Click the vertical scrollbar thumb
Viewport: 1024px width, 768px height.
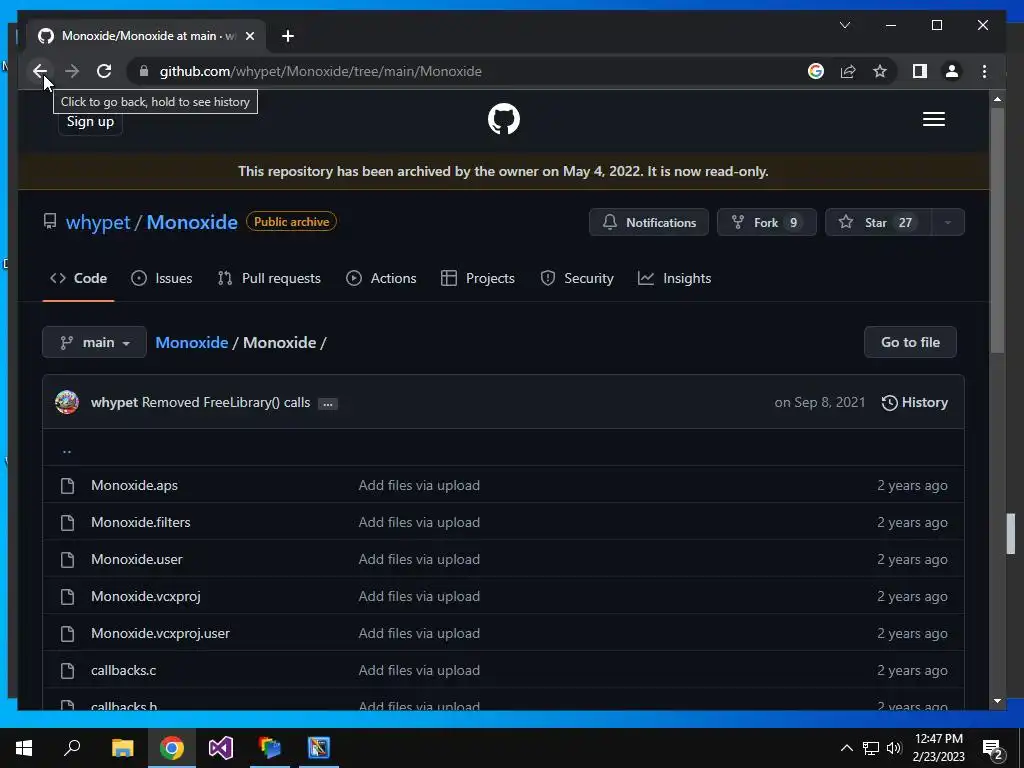(x=997, y=231)
